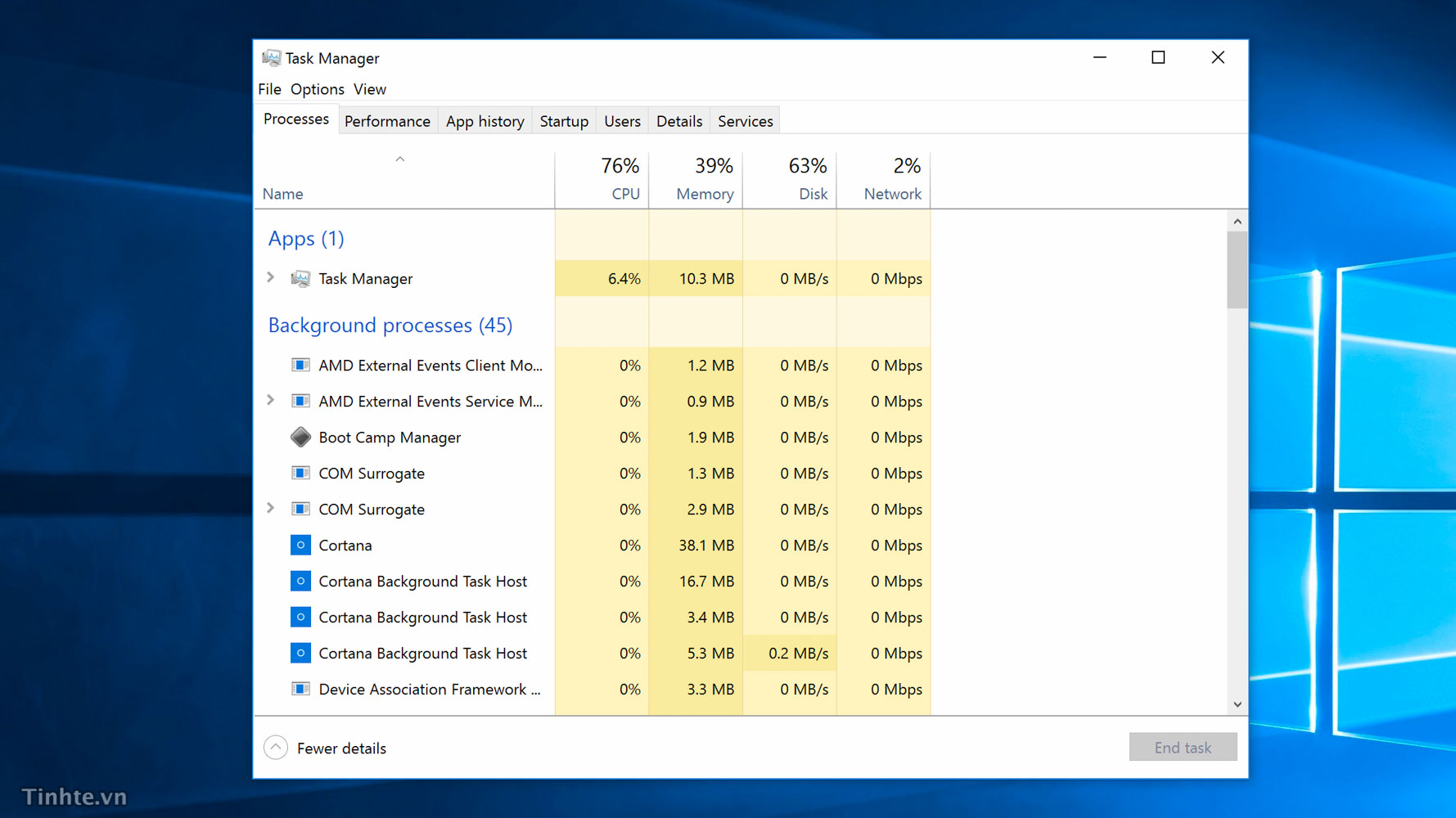Image resolution: width=1456 pixels, height=818 pixels.
Task: Maximize the Task Manager window
Action: (1158, 57)
